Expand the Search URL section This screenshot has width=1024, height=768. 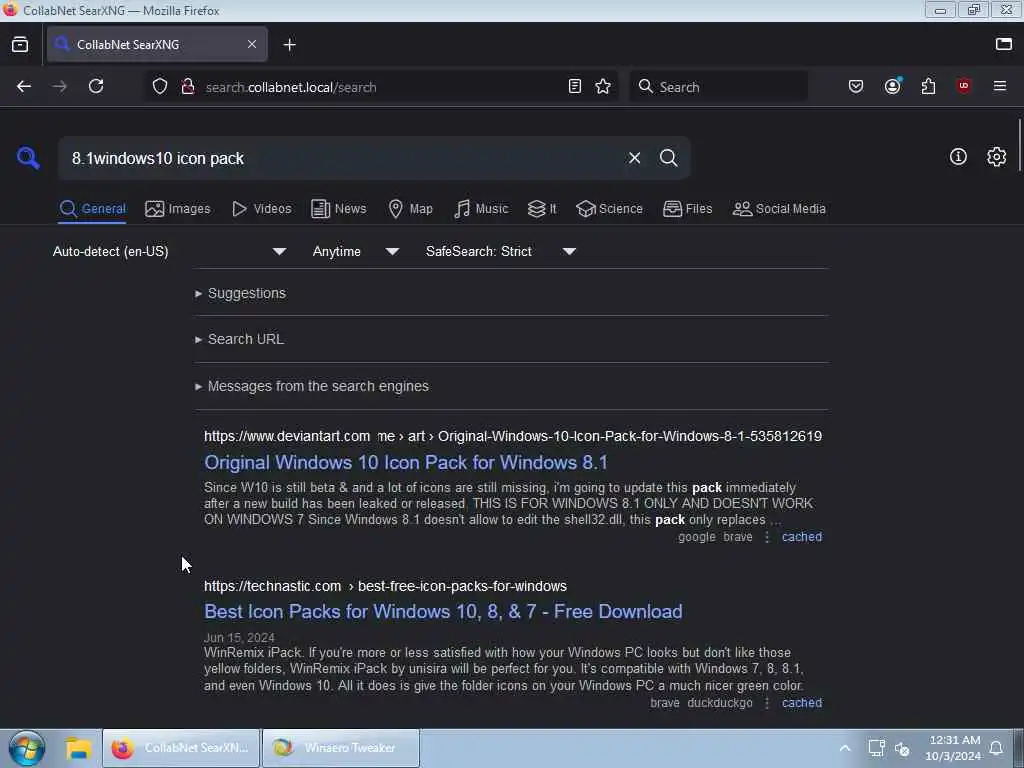click(239, 340)
